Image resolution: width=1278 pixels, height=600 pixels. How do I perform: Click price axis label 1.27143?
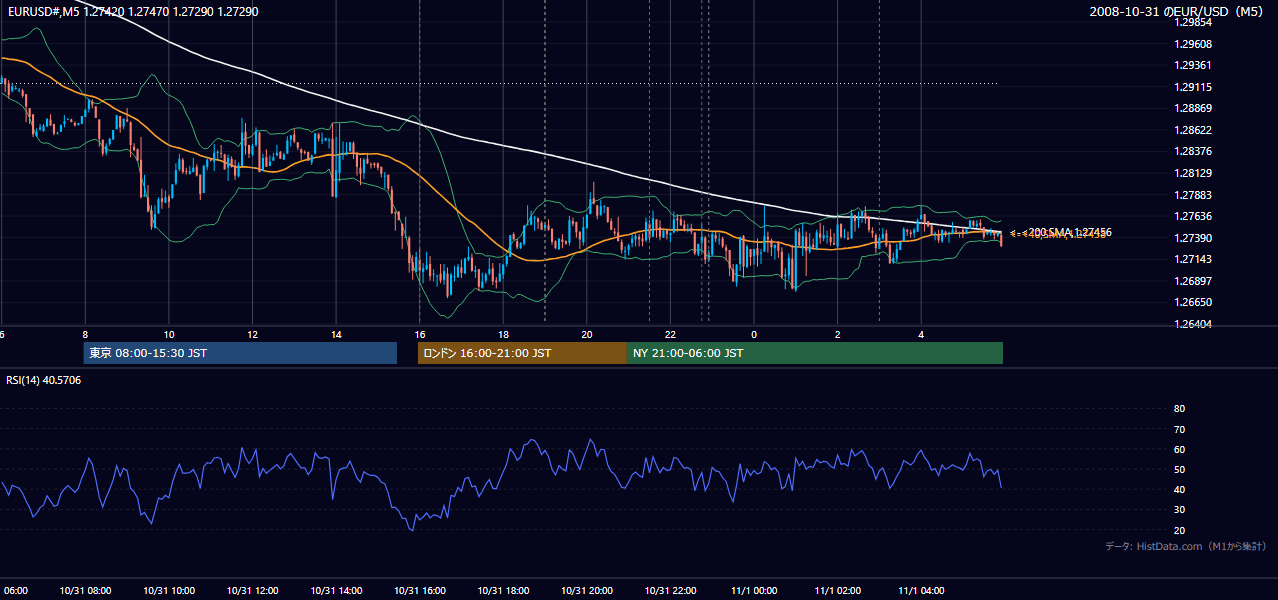(1193, 259)
